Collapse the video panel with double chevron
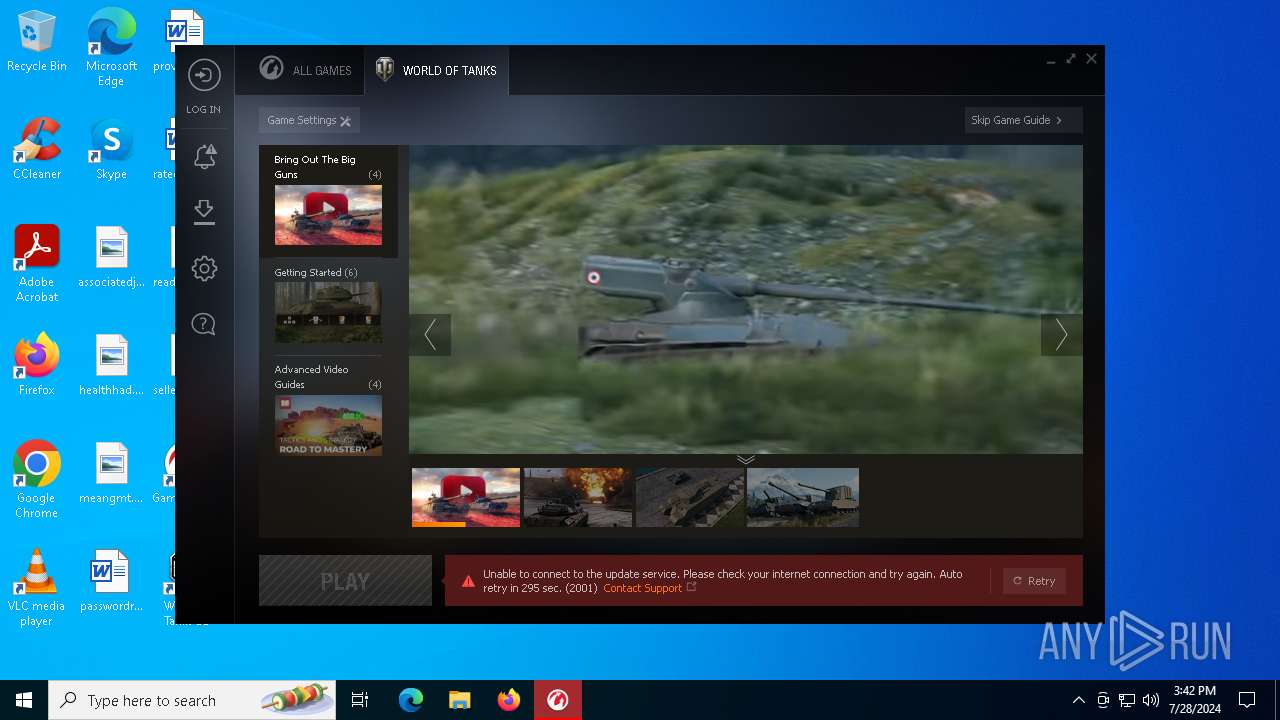The height and width of the screenshot is (720, 1280). (x=746, y=460)
